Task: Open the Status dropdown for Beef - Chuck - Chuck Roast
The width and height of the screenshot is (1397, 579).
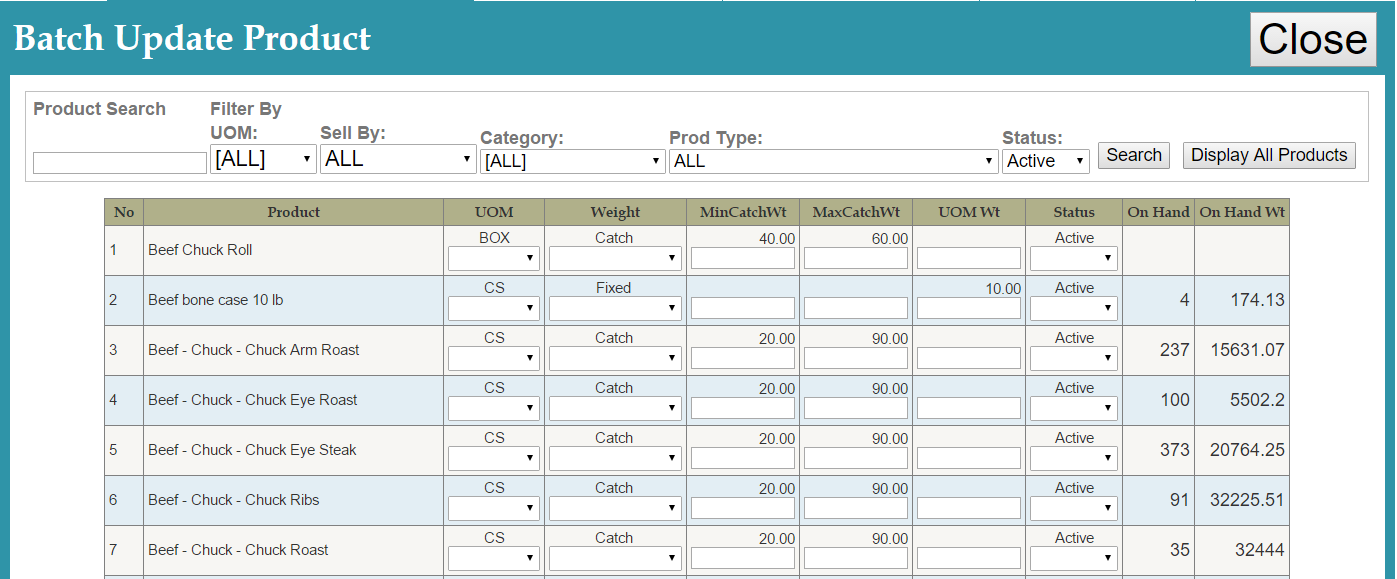Action: (x=1073, y=558)
